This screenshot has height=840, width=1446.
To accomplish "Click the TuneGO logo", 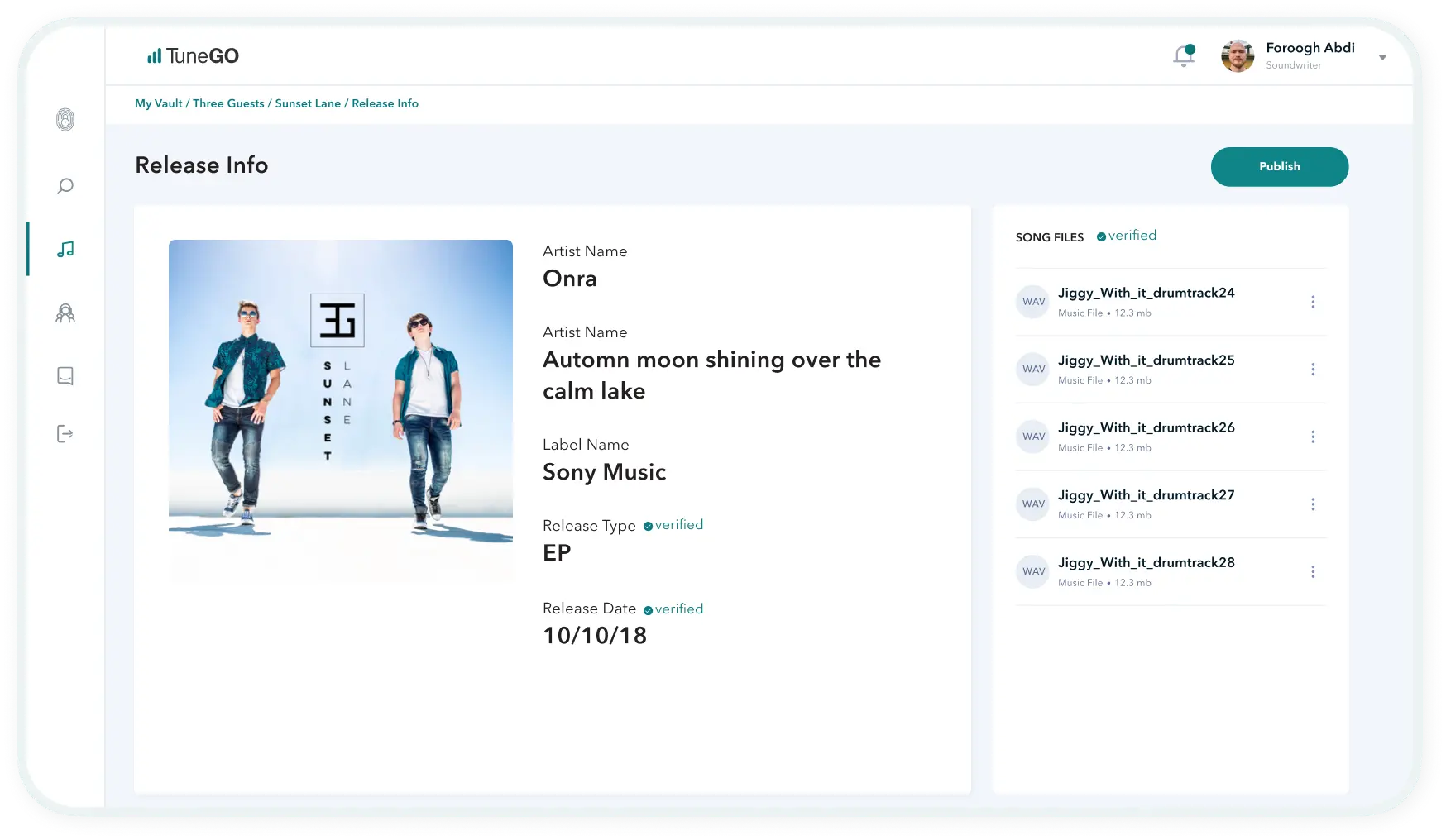I will (x=193, y=56).
